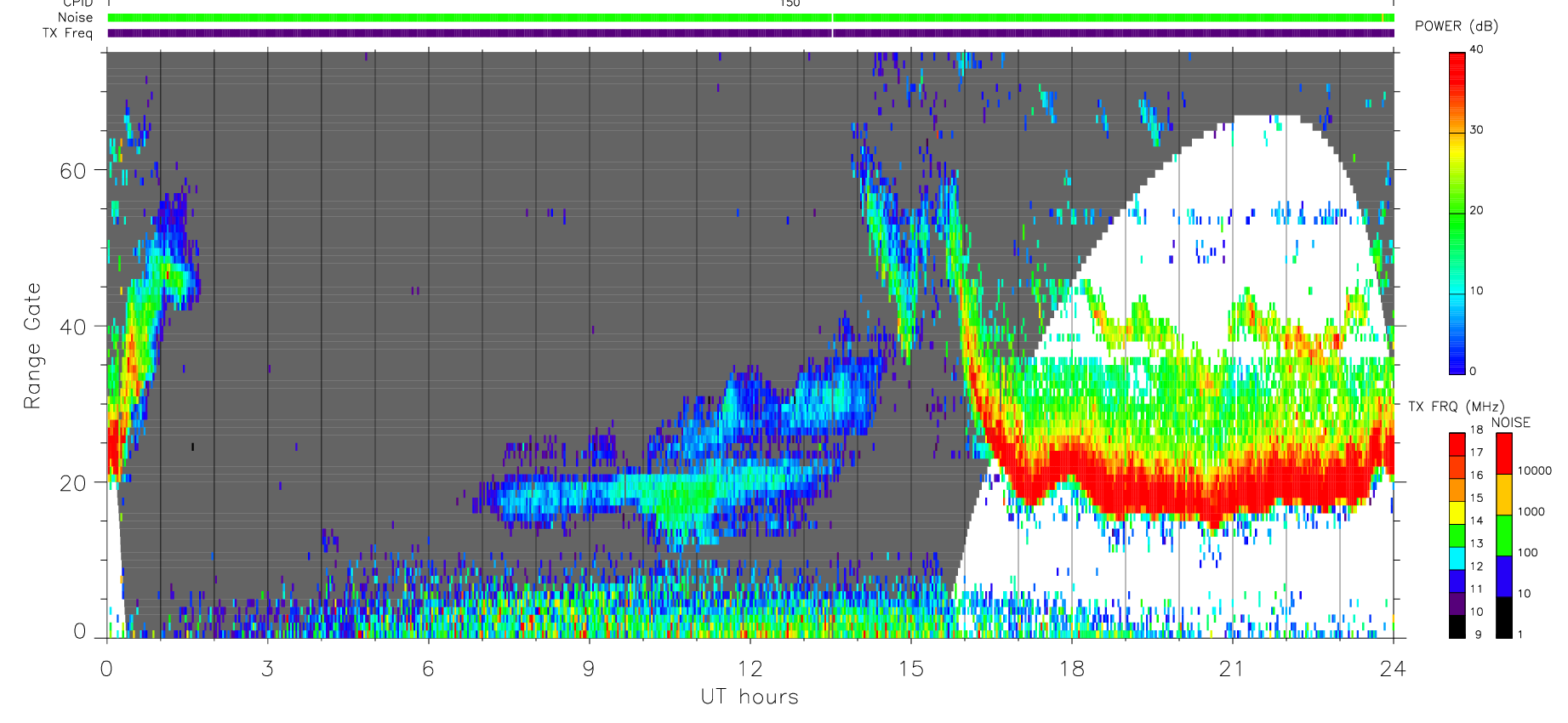Click the power color scale bar
Viewport: 1568px width, 723px height.
click(x=1457, y=213)
